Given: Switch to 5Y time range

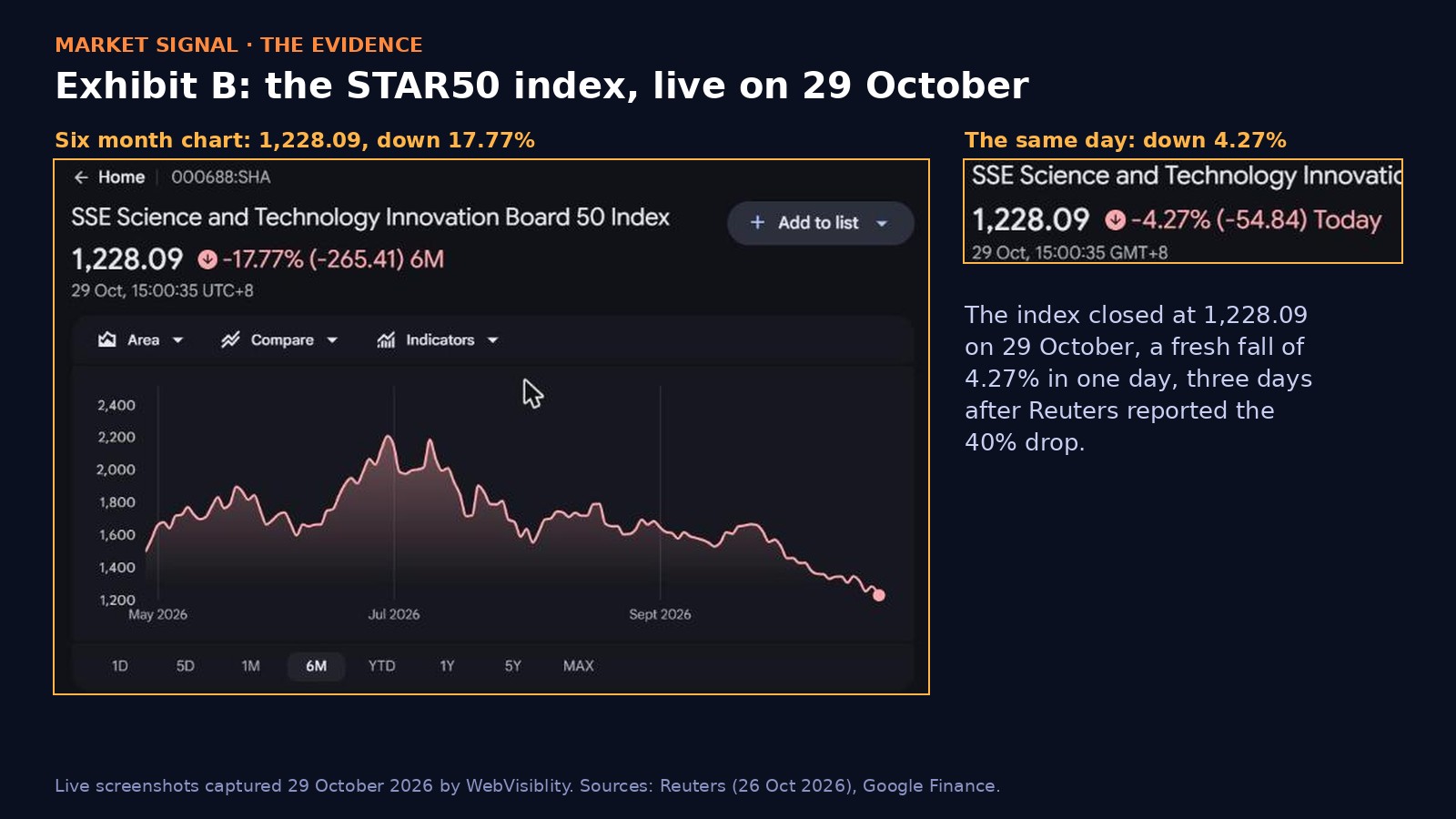Looking at the screenshot, I should 512,666.
